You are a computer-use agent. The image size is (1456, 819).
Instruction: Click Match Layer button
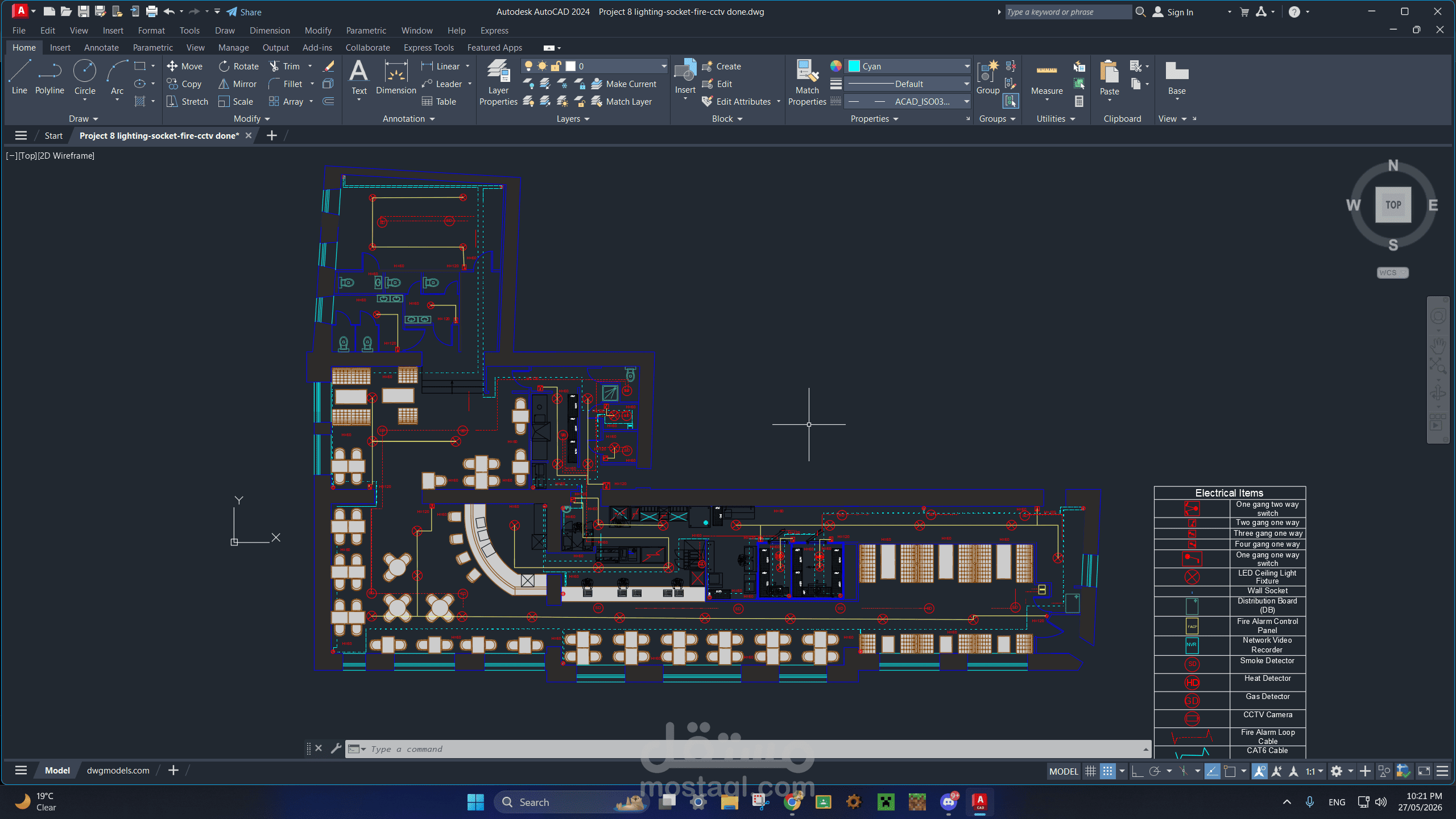[x=622, y=101]
